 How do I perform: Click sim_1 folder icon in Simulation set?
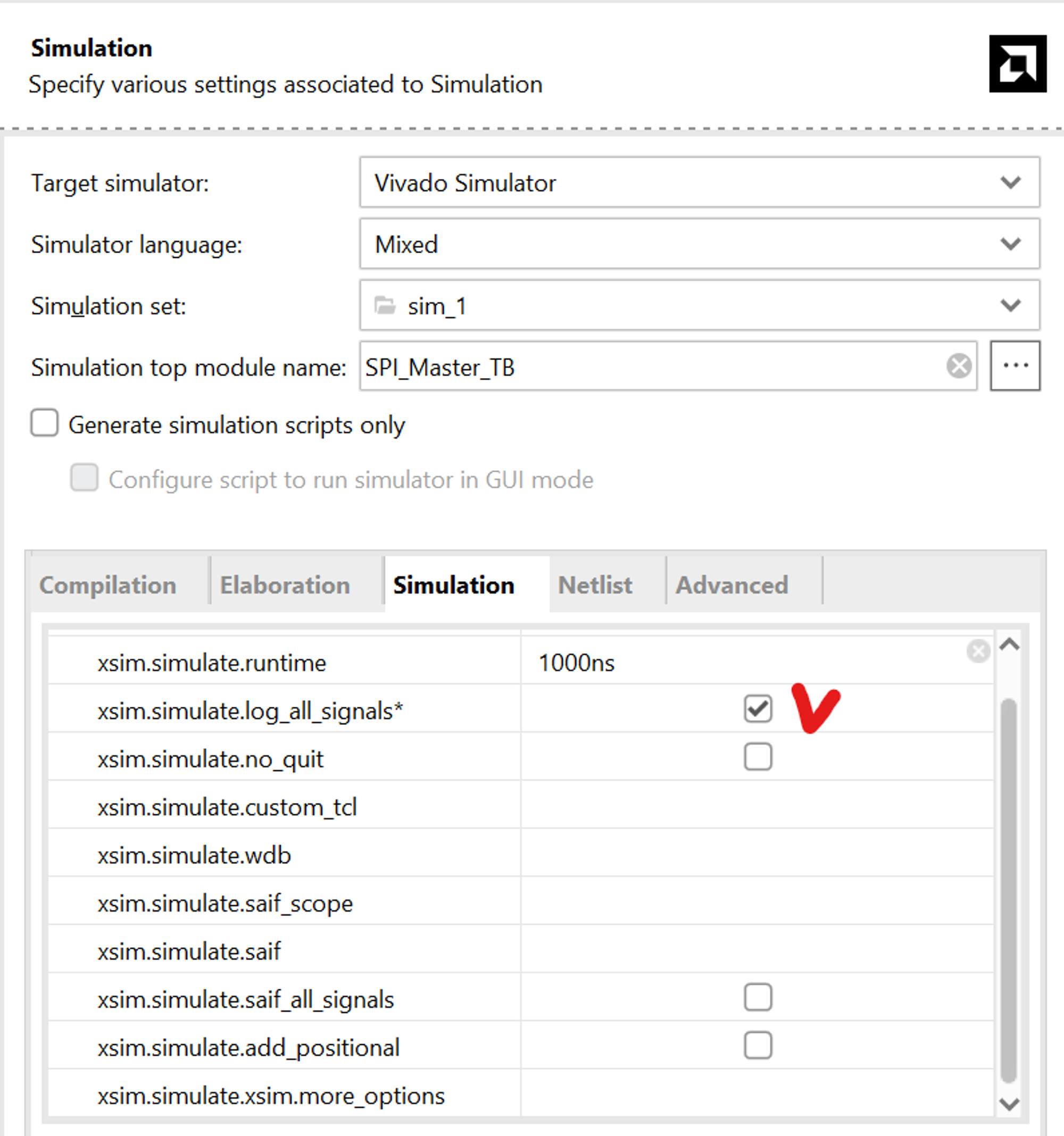(385, 306)
